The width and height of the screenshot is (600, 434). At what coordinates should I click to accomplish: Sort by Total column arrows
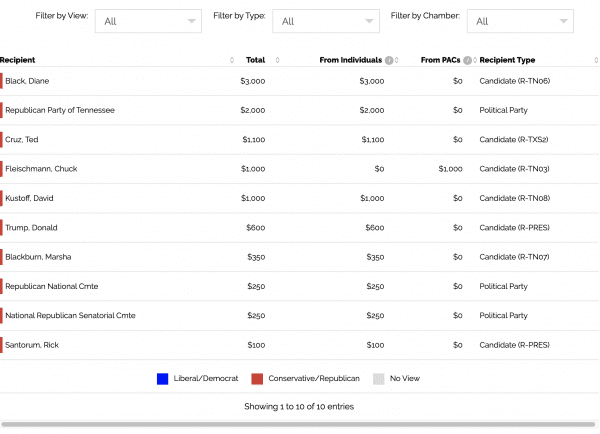coord(277,60)
